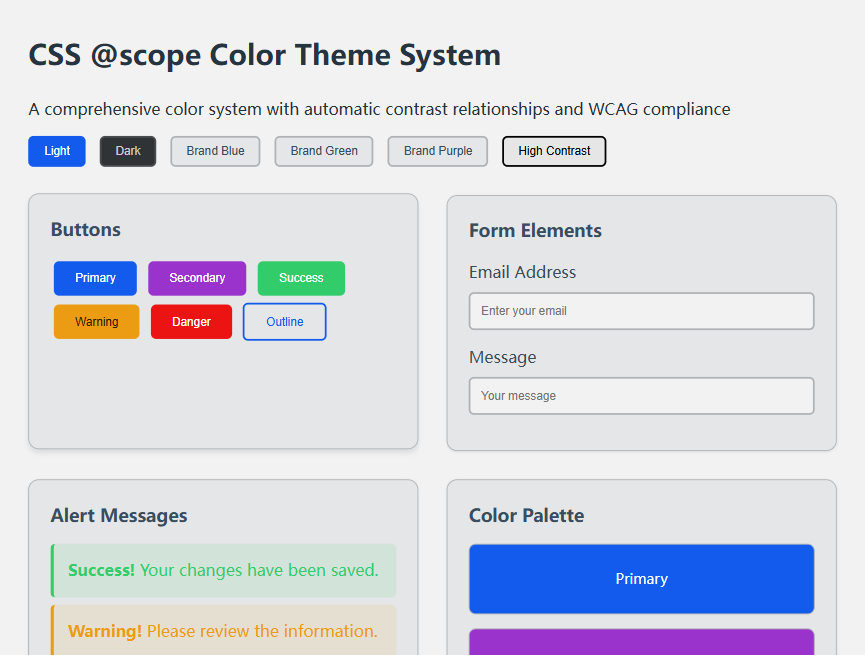Click into the Message text field

click(x=641, y=396)
